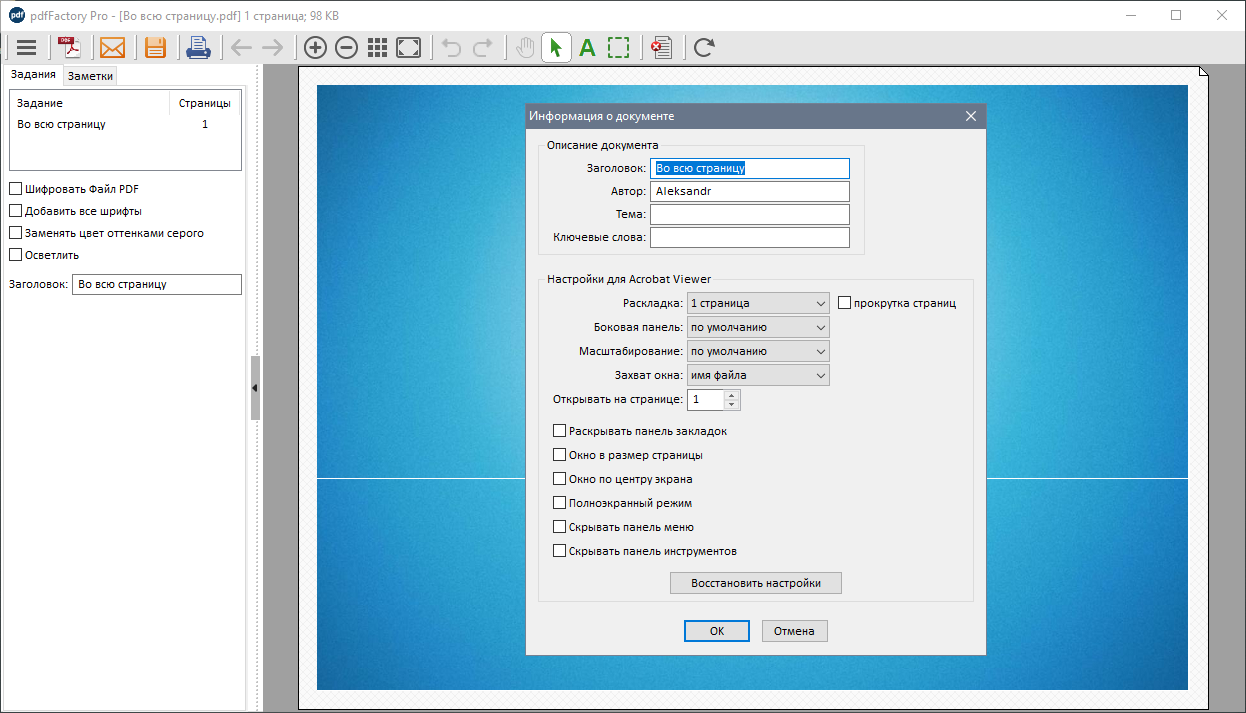Select the dashed rectangle selection tool
The width and height of the screenshot is (1246, 713).
click(x=618, y=47)
